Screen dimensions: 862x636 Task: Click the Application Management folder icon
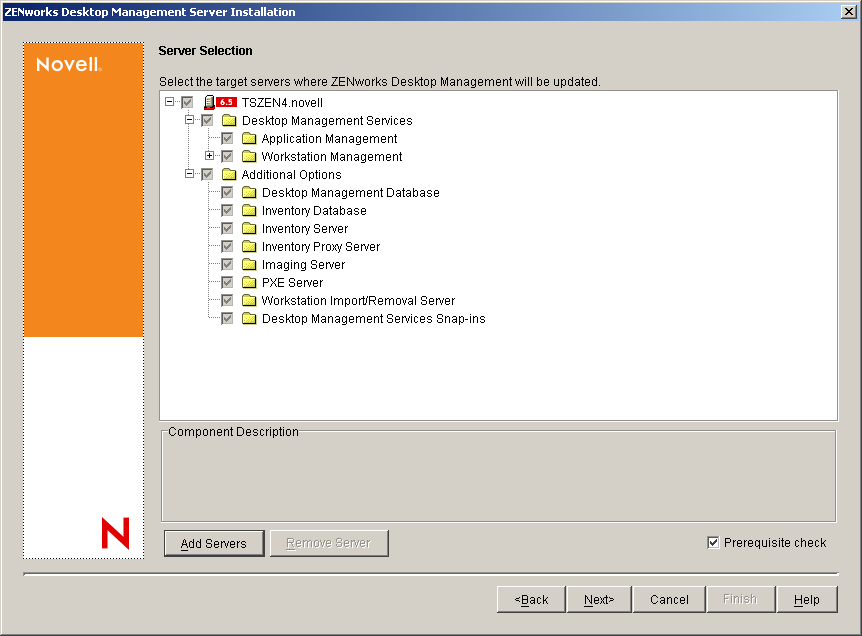[249, 139]
